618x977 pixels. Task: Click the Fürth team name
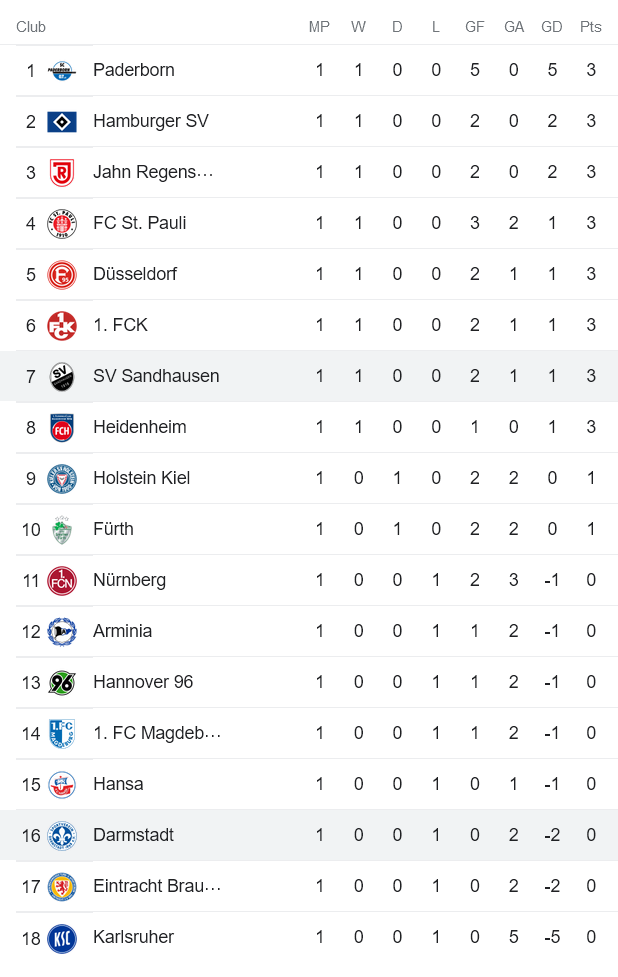[113, 529]
